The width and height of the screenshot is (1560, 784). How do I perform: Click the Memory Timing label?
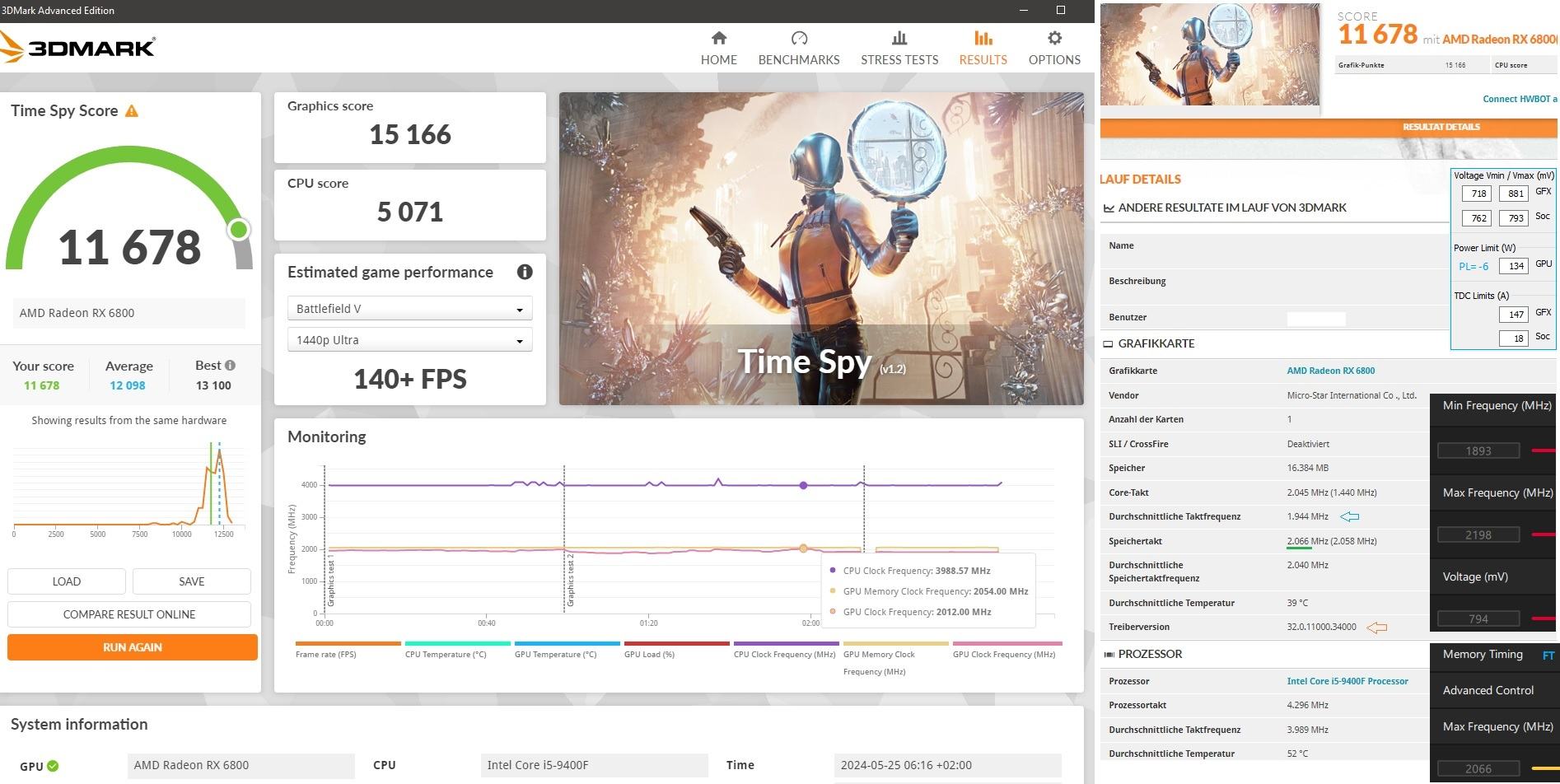point(1483,654)
